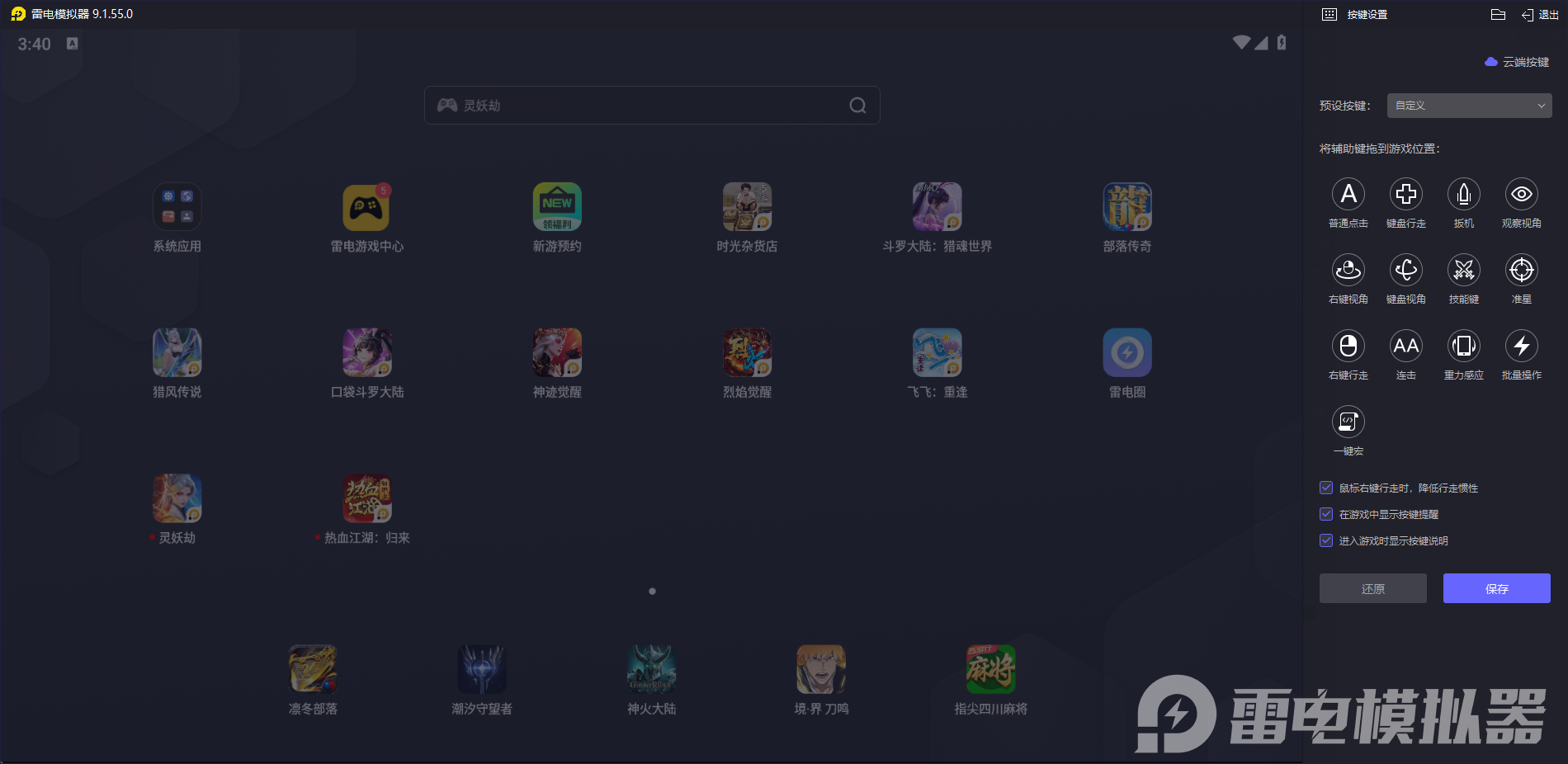Viewport: 1568px width, 764px height.
Task: Click the battery status icon
Action: point(1282,43)
